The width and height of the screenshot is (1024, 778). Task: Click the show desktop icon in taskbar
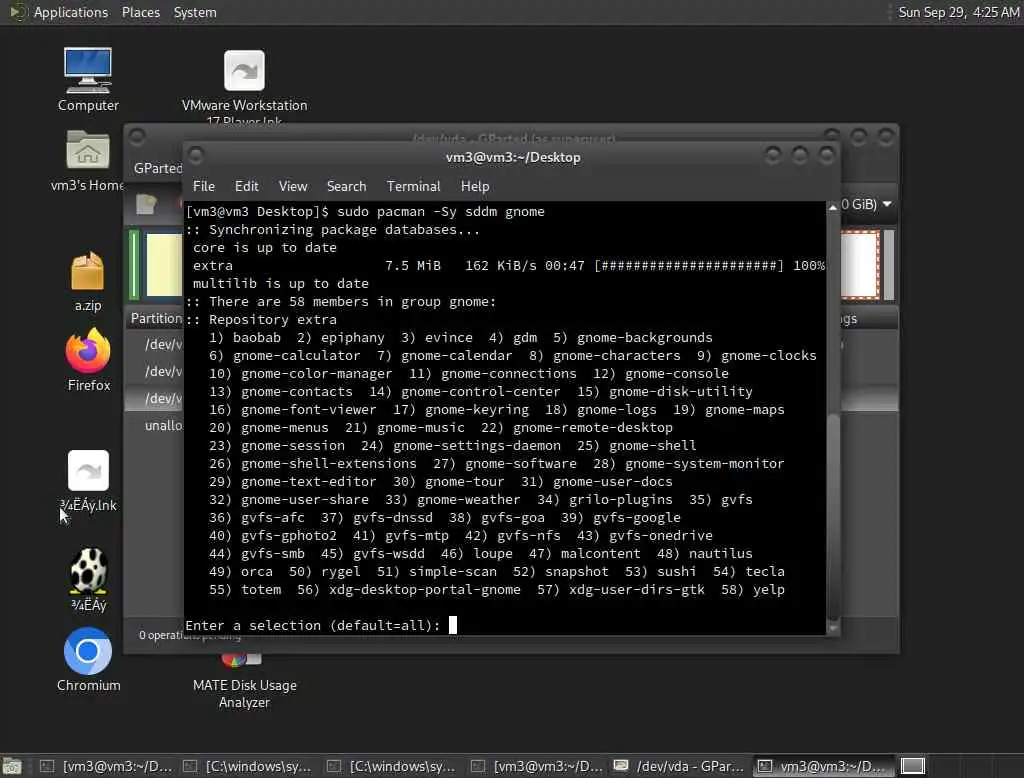coord(12,766)
